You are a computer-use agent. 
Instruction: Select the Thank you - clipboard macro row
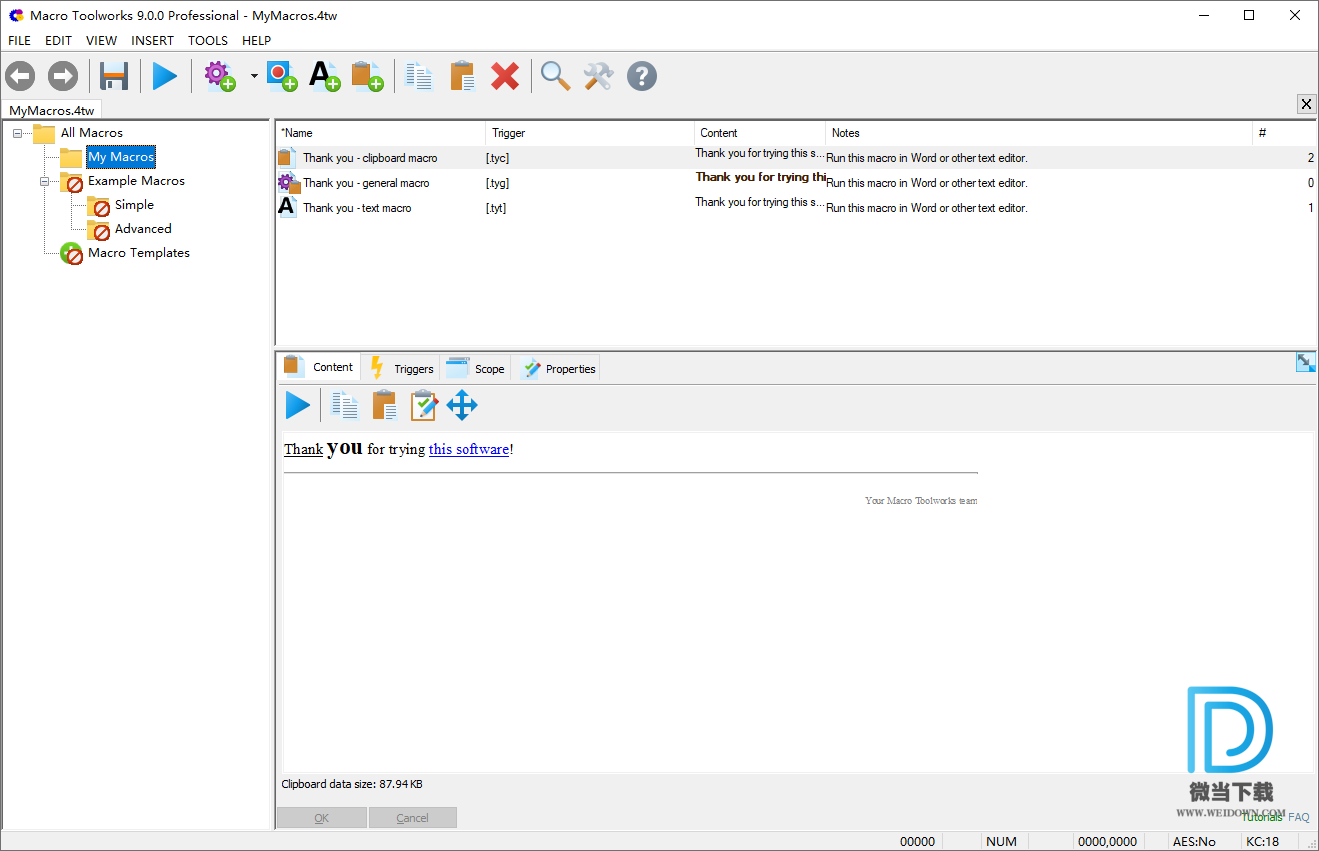796,158
